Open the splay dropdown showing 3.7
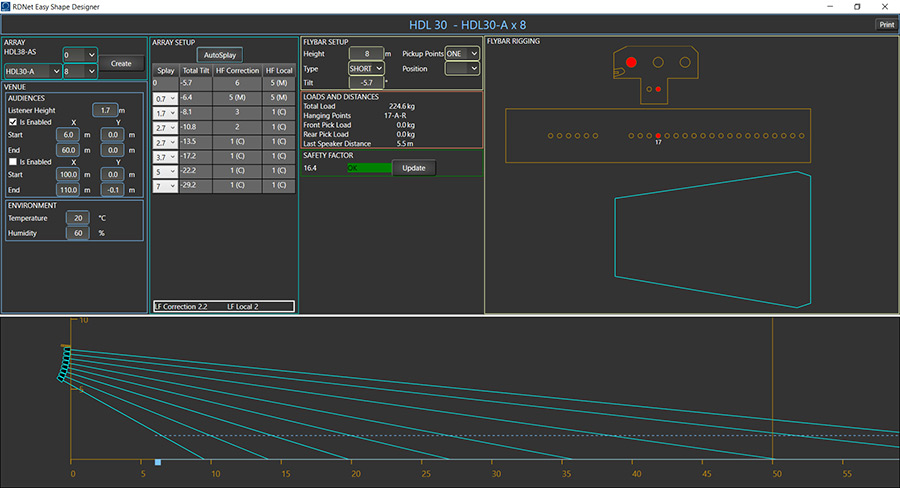 tap(165, 157)
